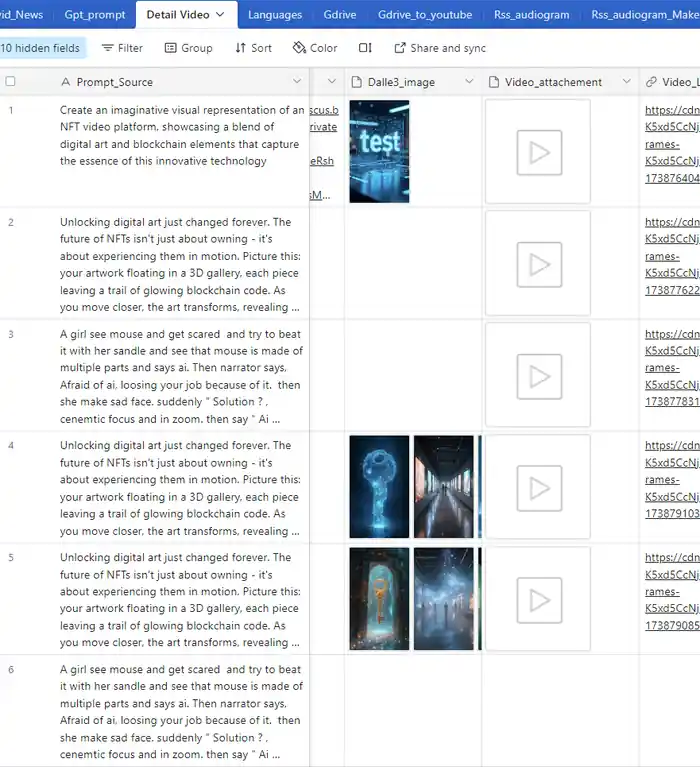Select row 2 'Unlocking digital art' prompt cell
Screen dimensions: 700x767
[180, 265]
